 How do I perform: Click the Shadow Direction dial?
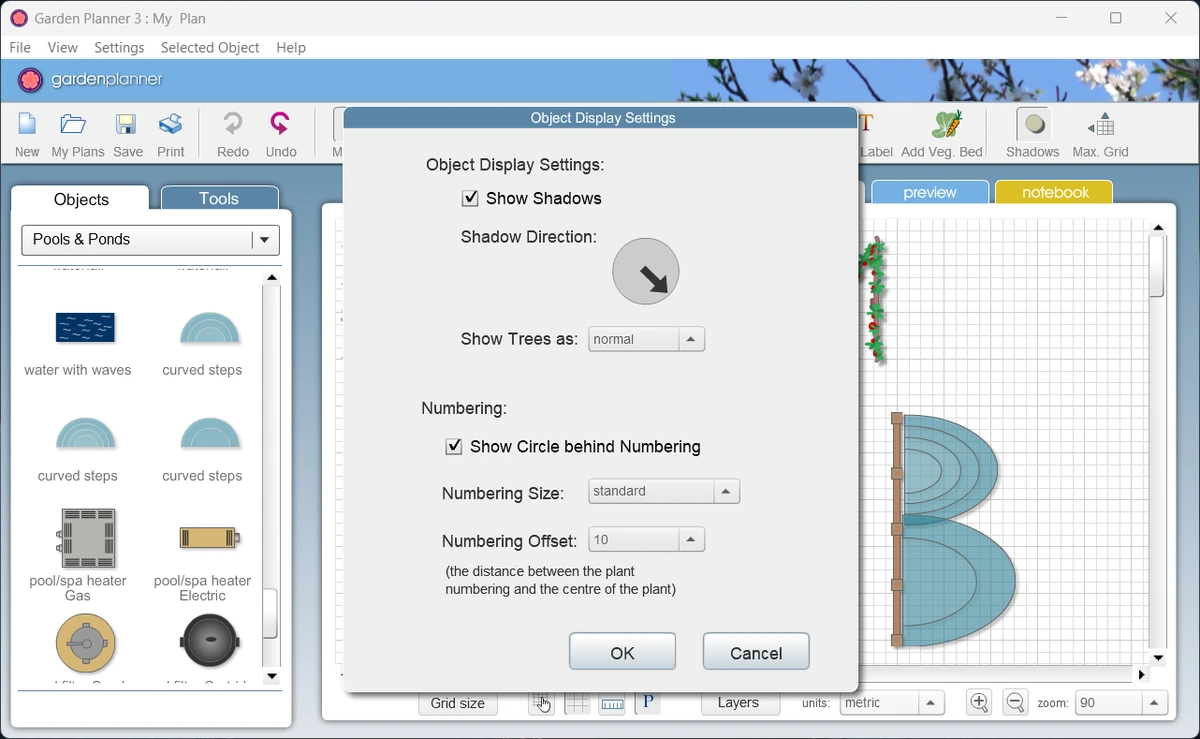(x=646, y=271)
